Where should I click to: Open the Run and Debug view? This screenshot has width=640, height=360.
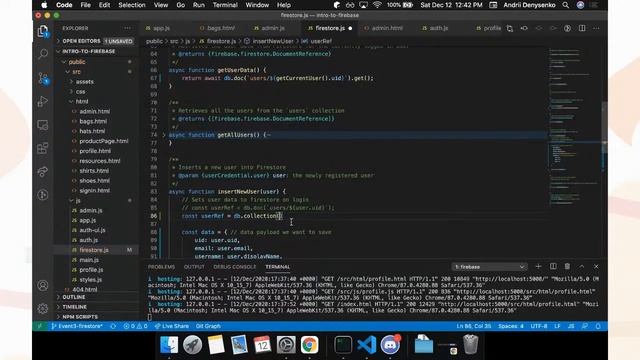[x=43, y=101]
